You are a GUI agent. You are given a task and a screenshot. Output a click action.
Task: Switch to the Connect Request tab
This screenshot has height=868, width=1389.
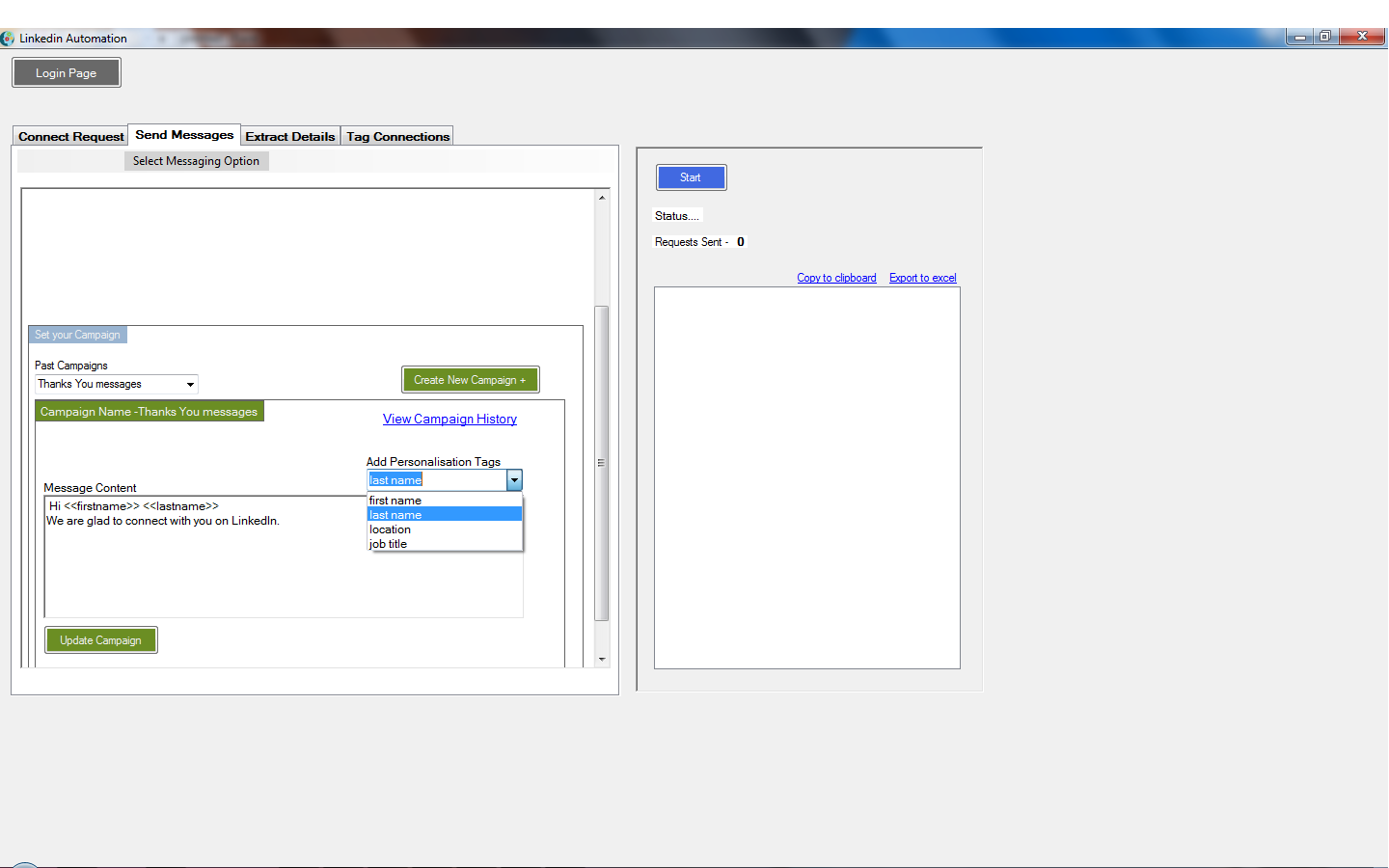(x=71, y=137)
